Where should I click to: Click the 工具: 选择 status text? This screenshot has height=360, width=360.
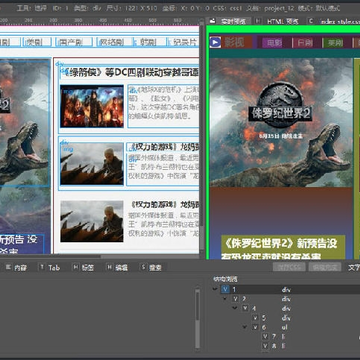coord(32,8)
